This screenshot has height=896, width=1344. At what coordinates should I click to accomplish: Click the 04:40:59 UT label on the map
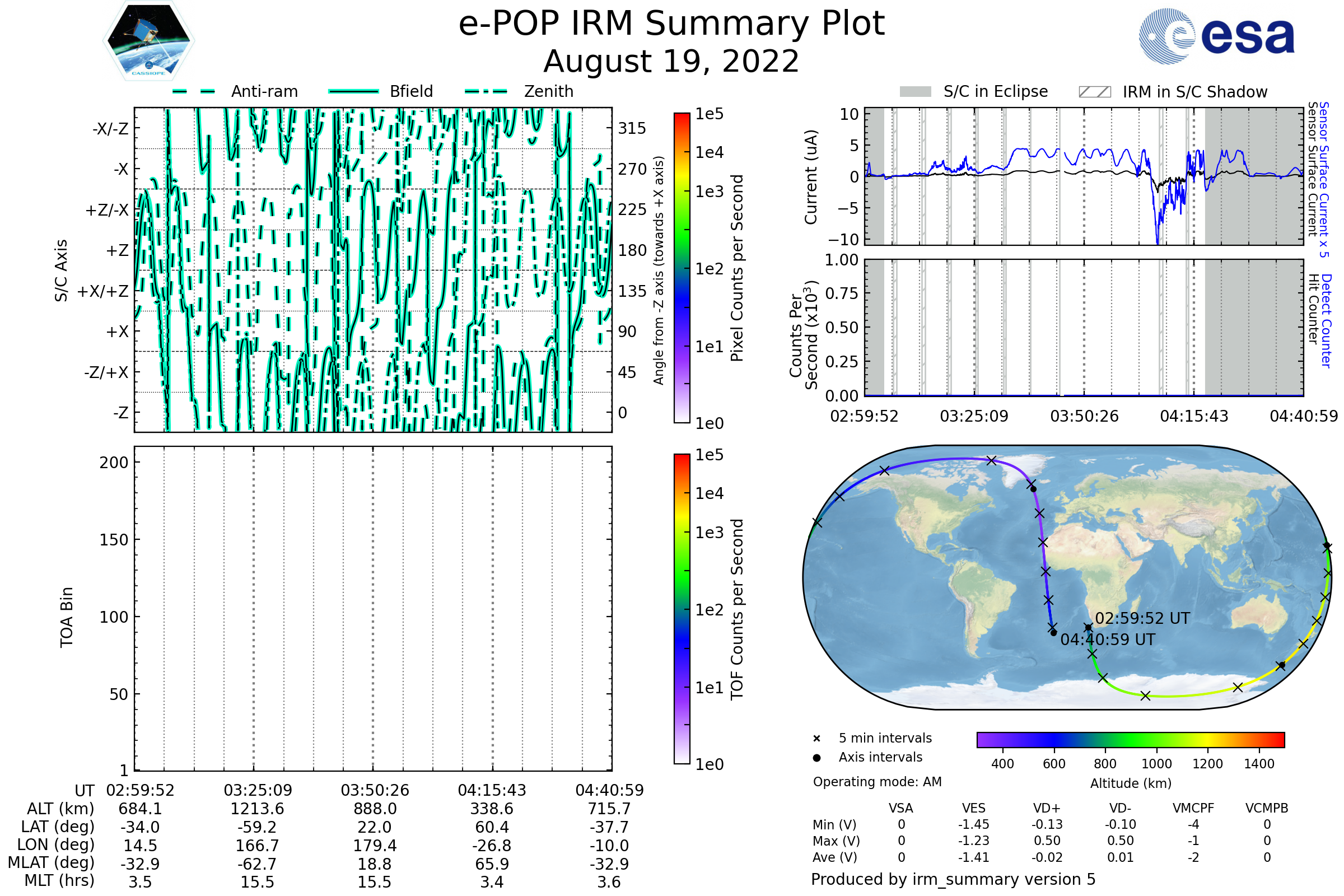1108,640
